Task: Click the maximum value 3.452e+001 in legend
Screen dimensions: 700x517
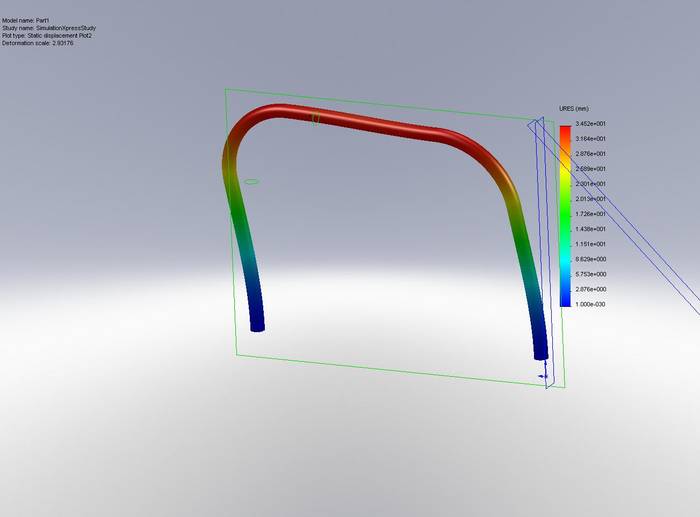Action: [590, 124]
